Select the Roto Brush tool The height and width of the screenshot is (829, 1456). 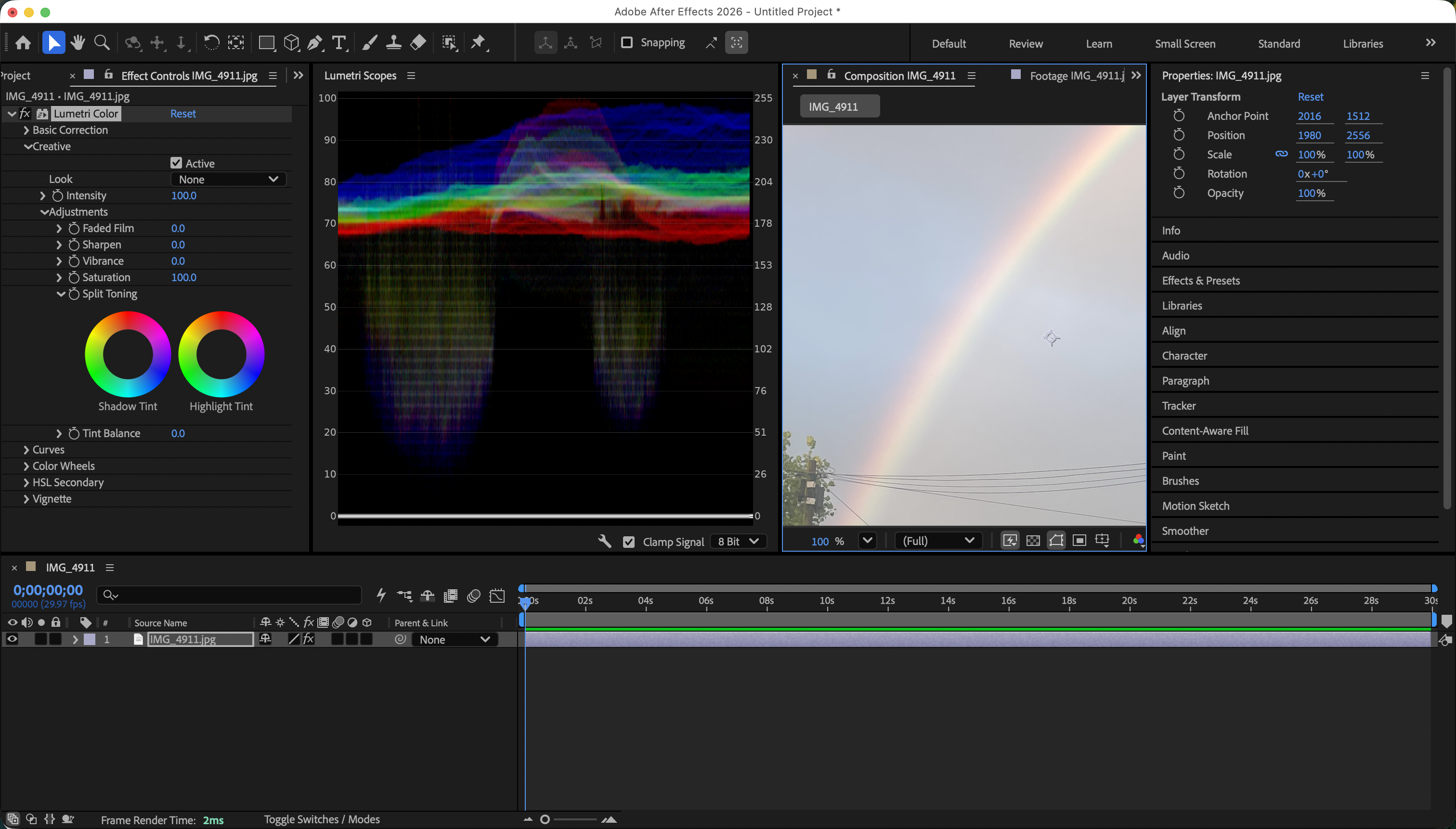(x=449, y=43)
